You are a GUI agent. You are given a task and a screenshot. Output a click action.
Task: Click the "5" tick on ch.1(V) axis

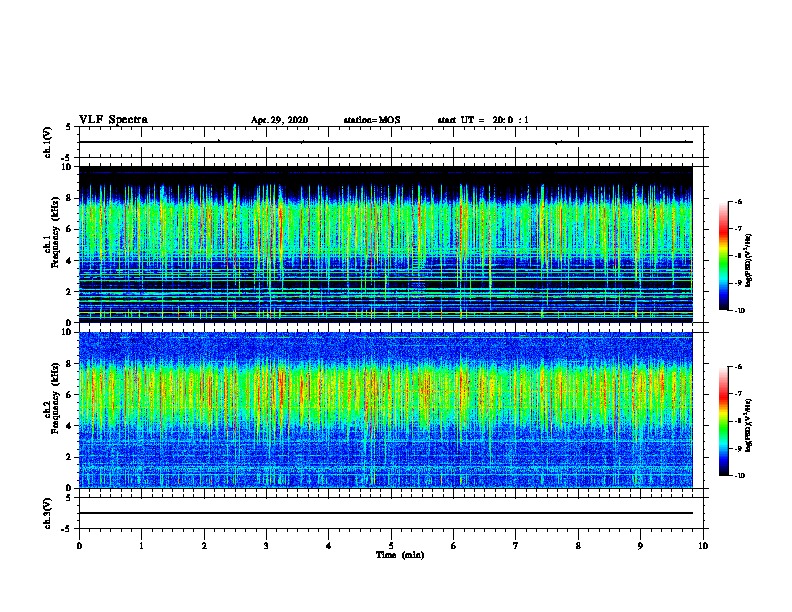pyautogui.click(x=70, y=127)
